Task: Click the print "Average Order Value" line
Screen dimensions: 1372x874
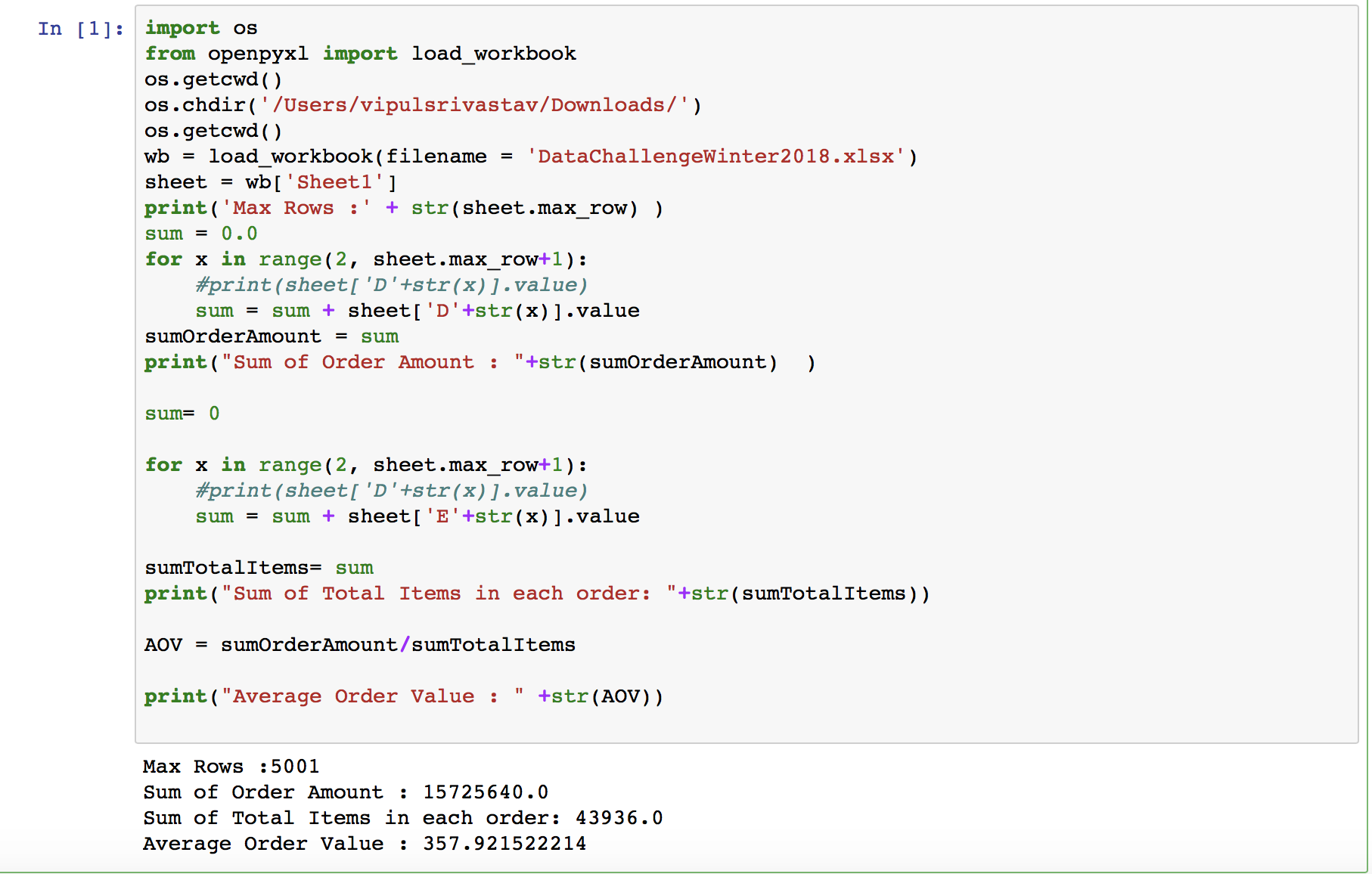Action: [405, 696]
